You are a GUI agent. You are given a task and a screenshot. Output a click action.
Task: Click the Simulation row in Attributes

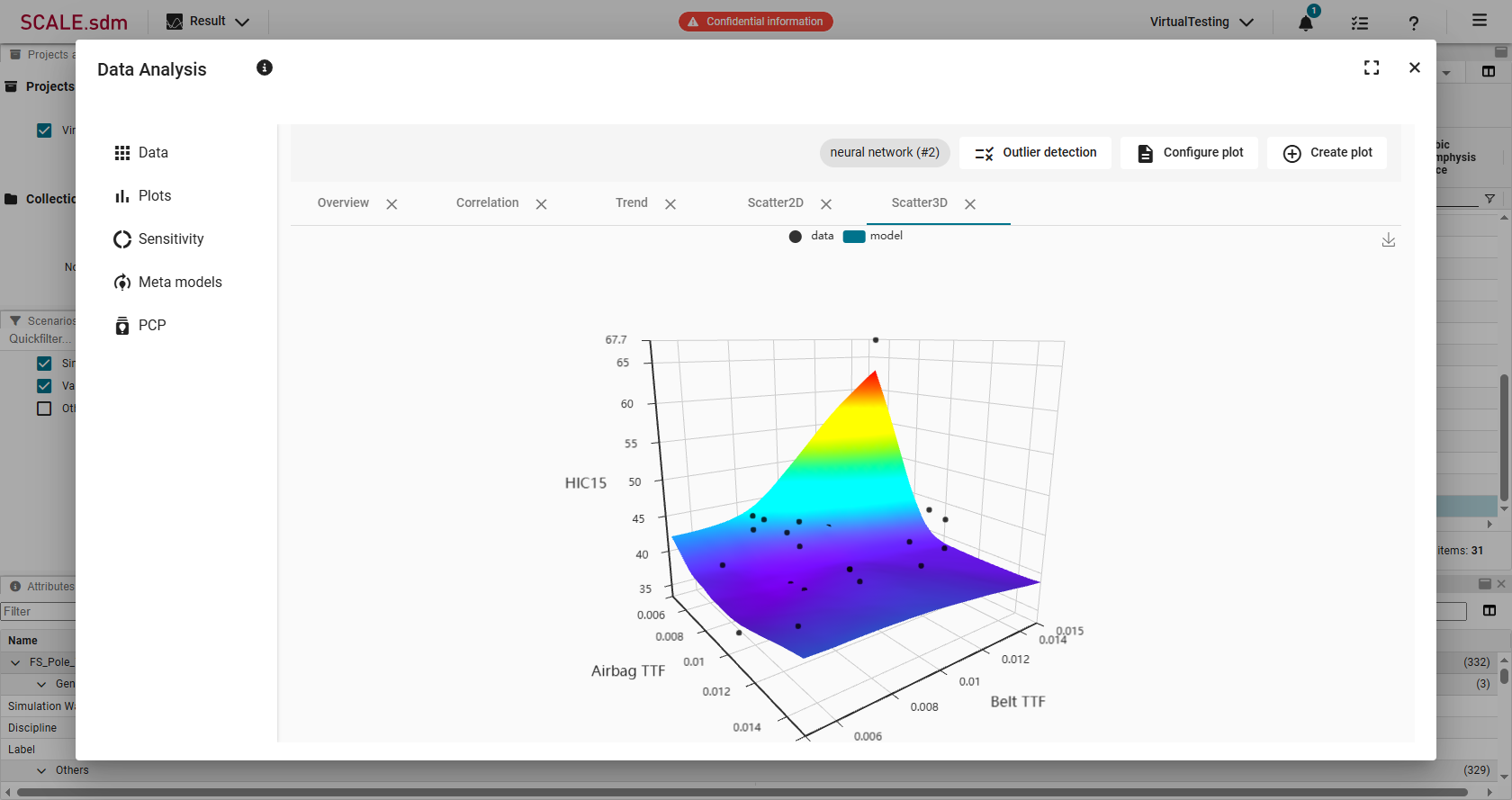click(x=38, y=706)
